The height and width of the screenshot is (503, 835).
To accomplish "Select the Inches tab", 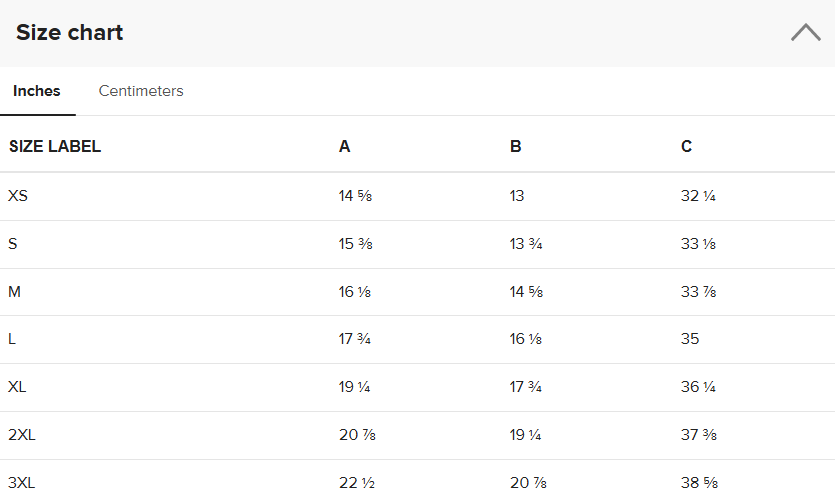I will pos(37,91).
